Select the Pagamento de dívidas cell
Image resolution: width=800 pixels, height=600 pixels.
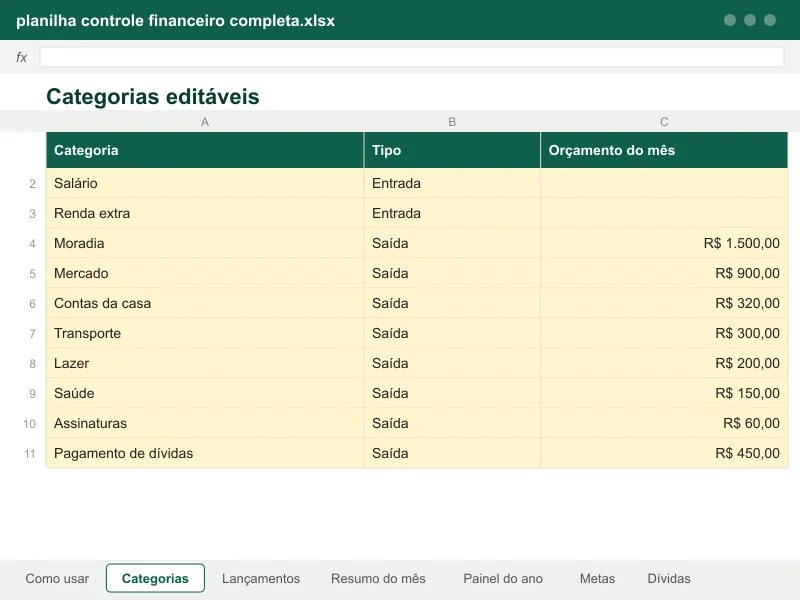point(205,453)
